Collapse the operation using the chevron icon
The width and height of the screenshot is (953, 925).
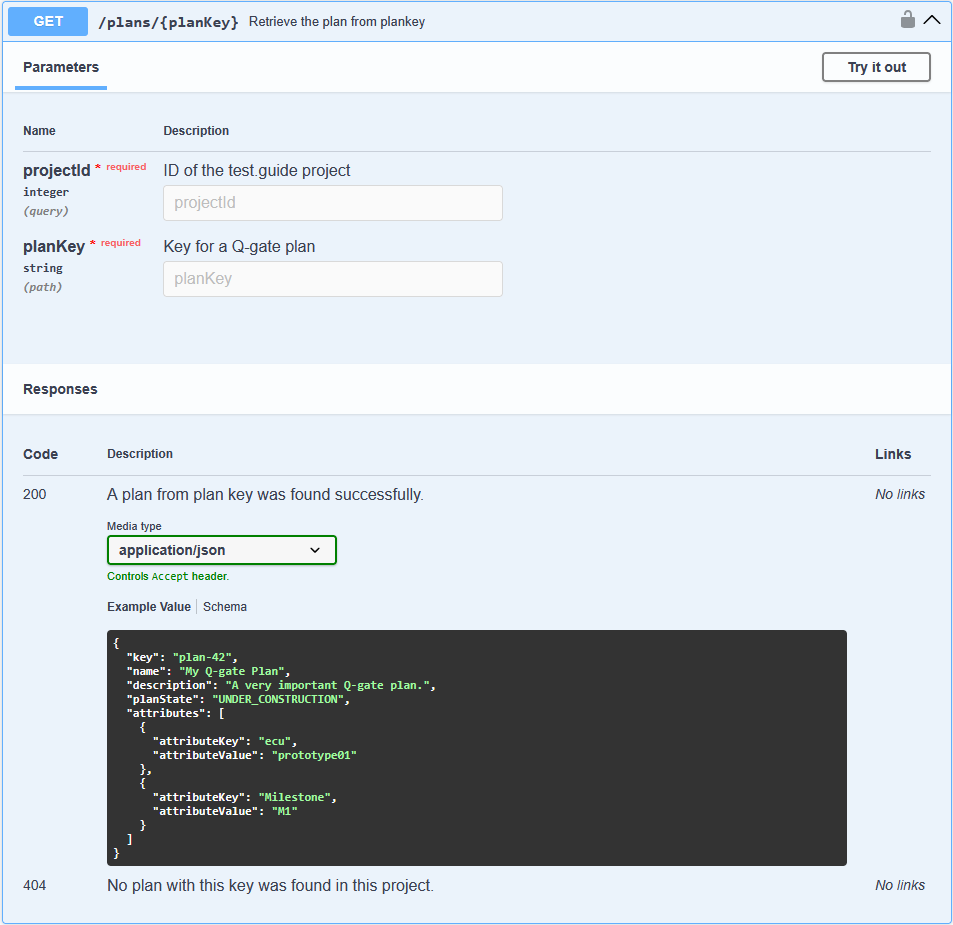coord(933,19)
